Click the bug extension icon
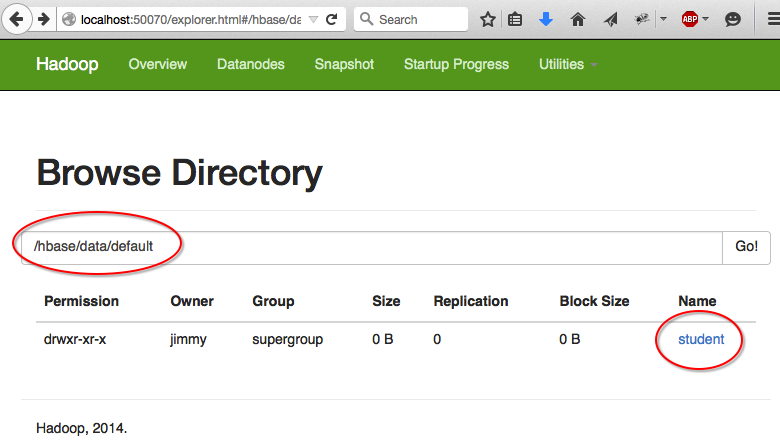This screenshot has width=780, height=441. pyautogui.click(x=642, y=19)
